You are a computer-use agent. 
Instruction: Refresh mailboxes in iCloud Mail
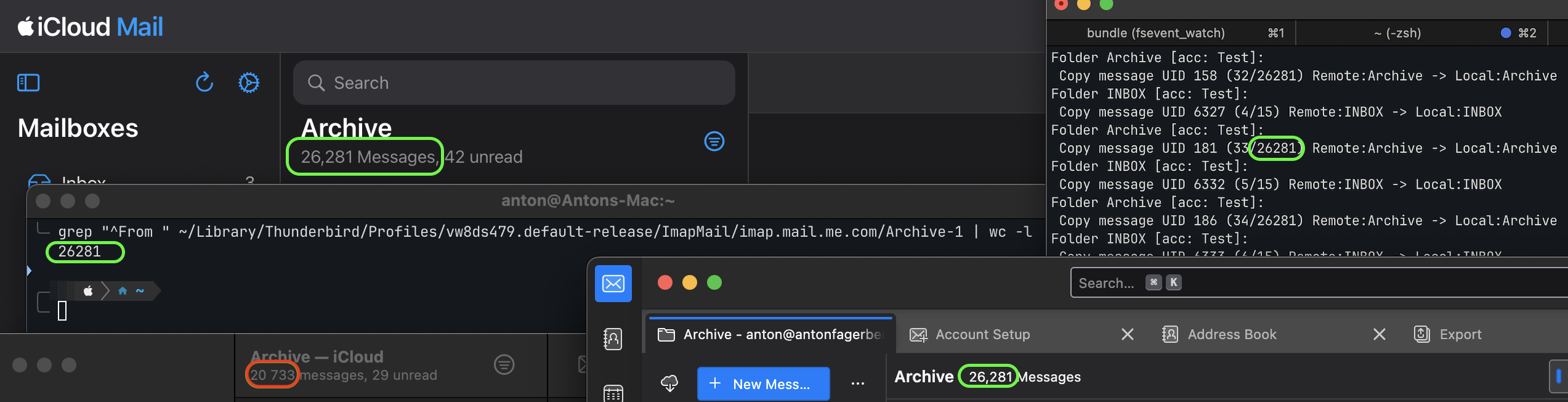tap(204, 83)
